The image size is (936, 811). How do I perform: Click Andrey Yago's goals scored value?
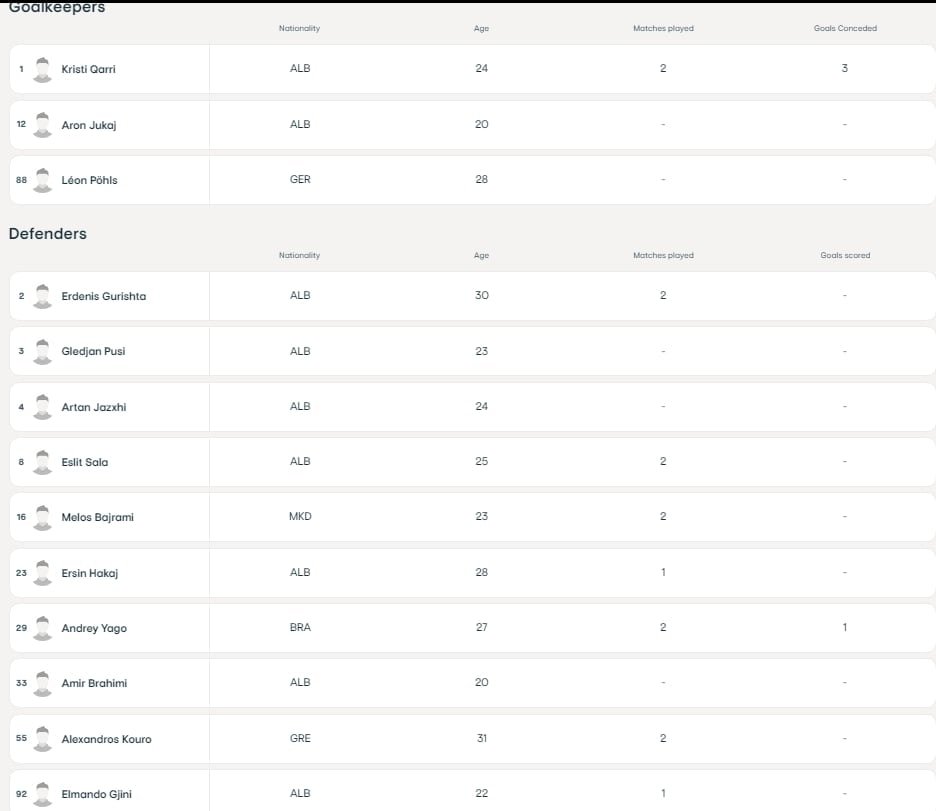[844, 627]
